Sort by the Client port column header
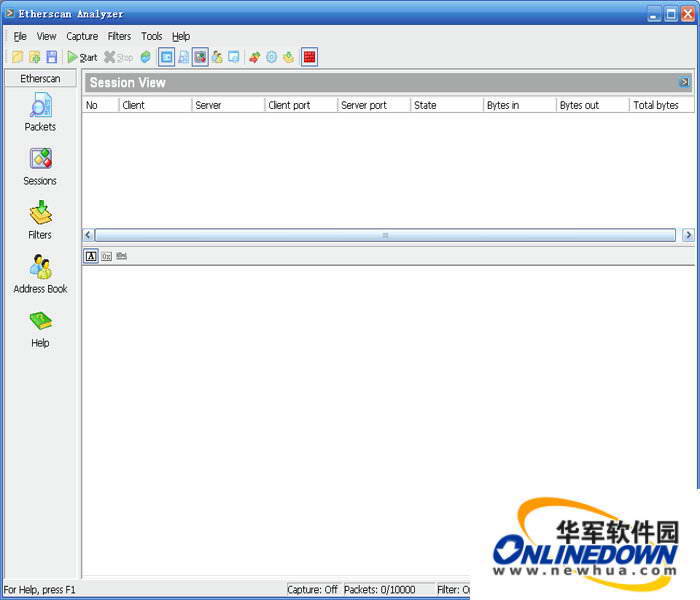The height and width of the screenshot is (600, 700). (301, 105)
